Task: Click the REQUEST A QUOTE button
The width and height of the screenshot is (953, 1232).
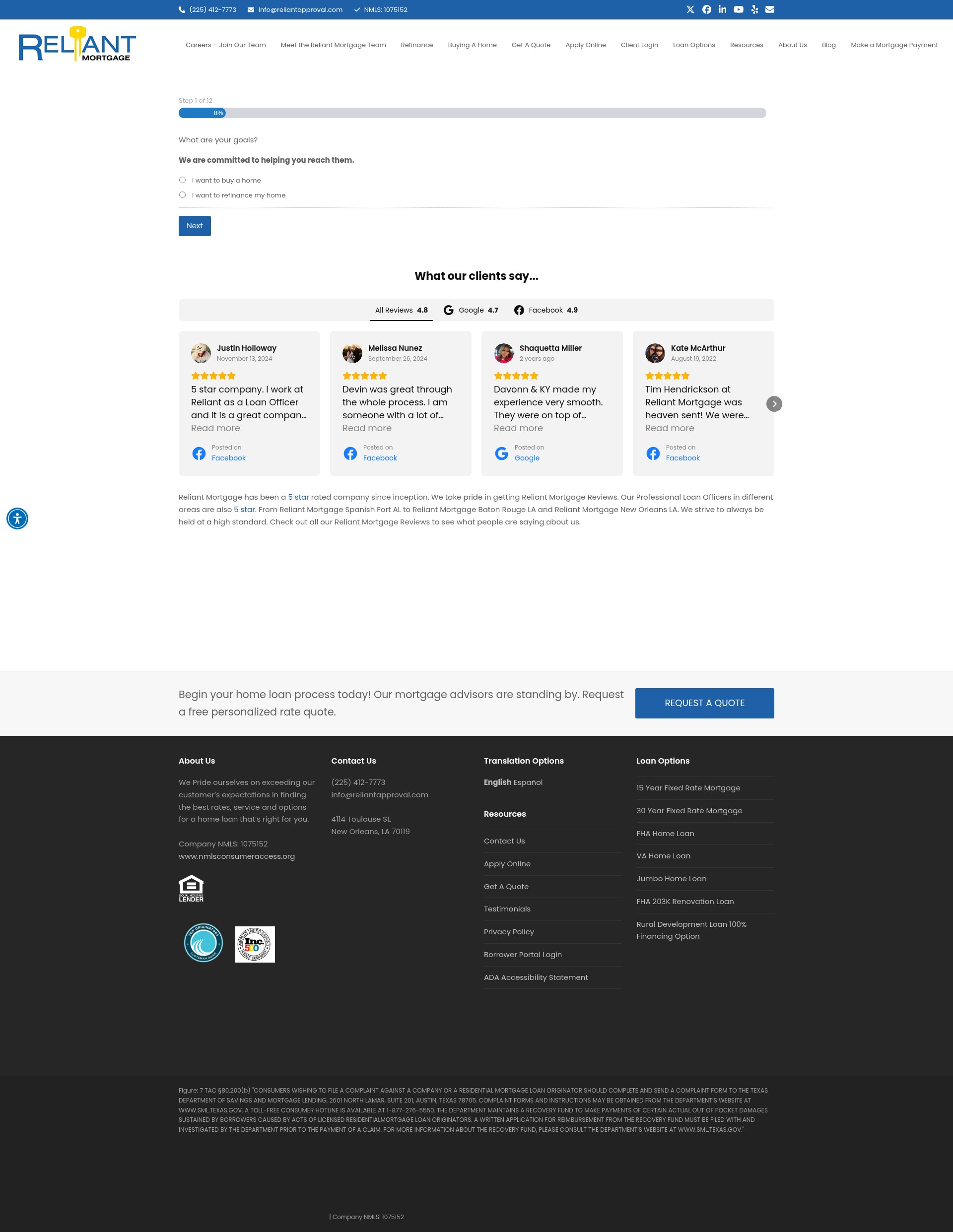Action: pyautogui.click(x=705, y=704)
